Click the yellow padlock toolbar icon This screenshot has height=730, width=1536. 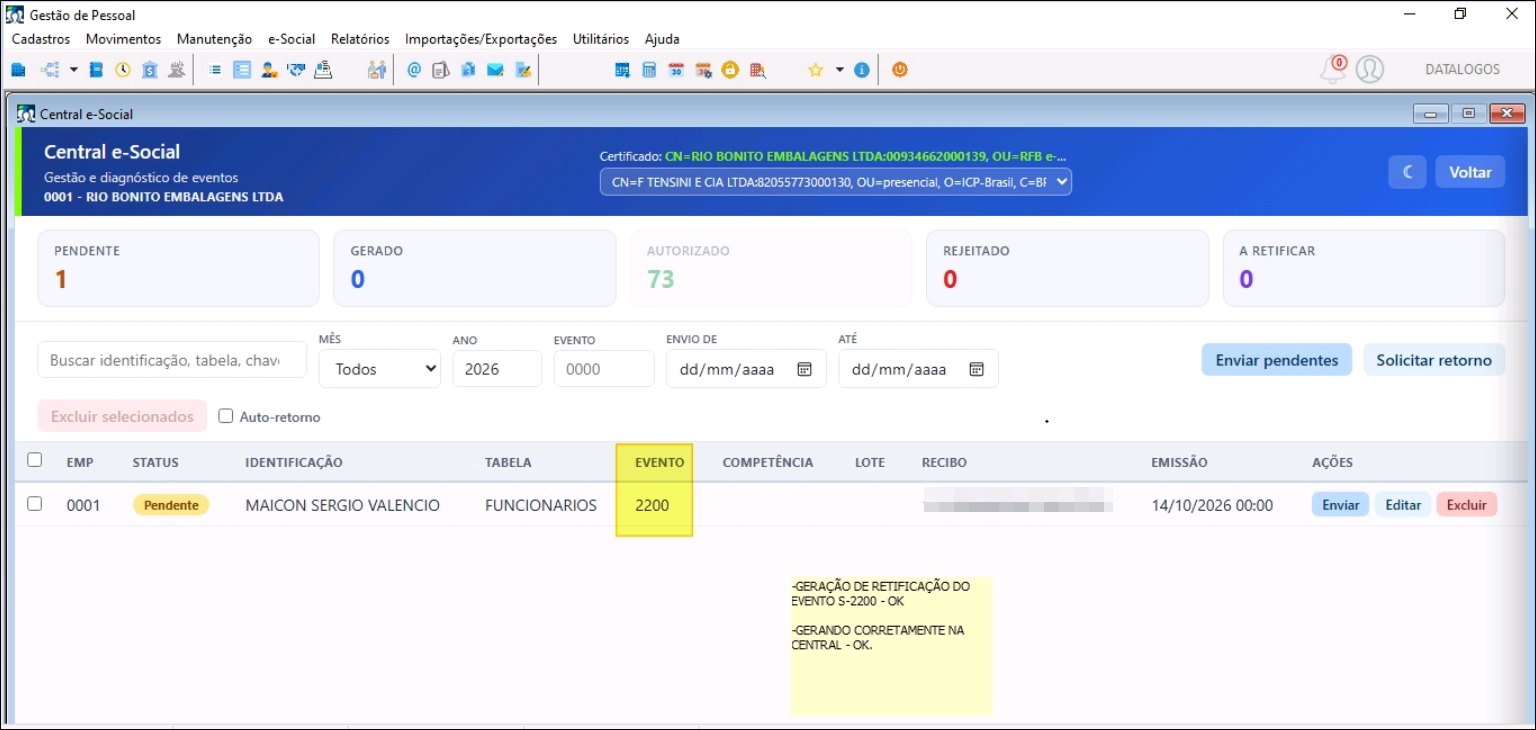click(730, 70)
